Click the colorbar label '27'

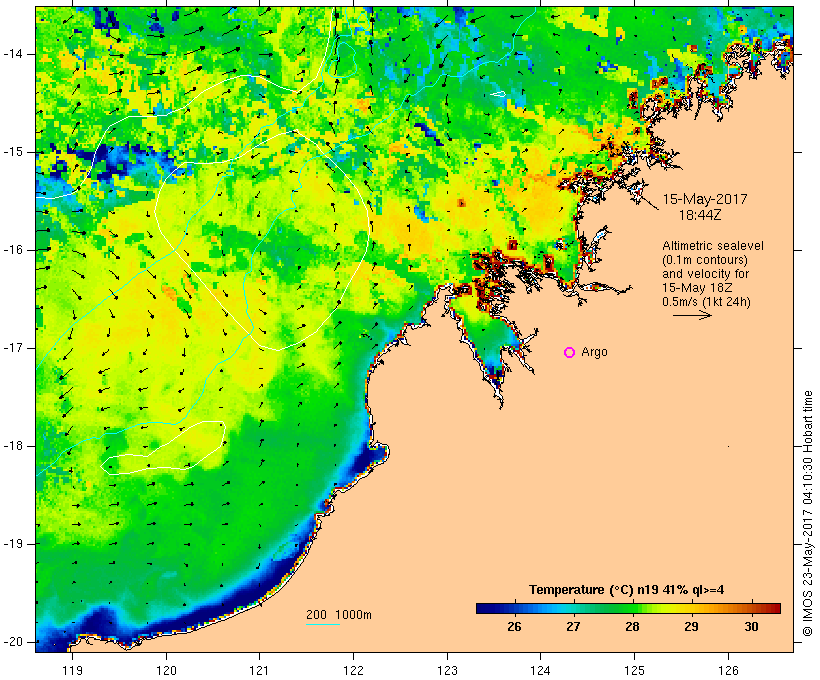tap(573, 626)
